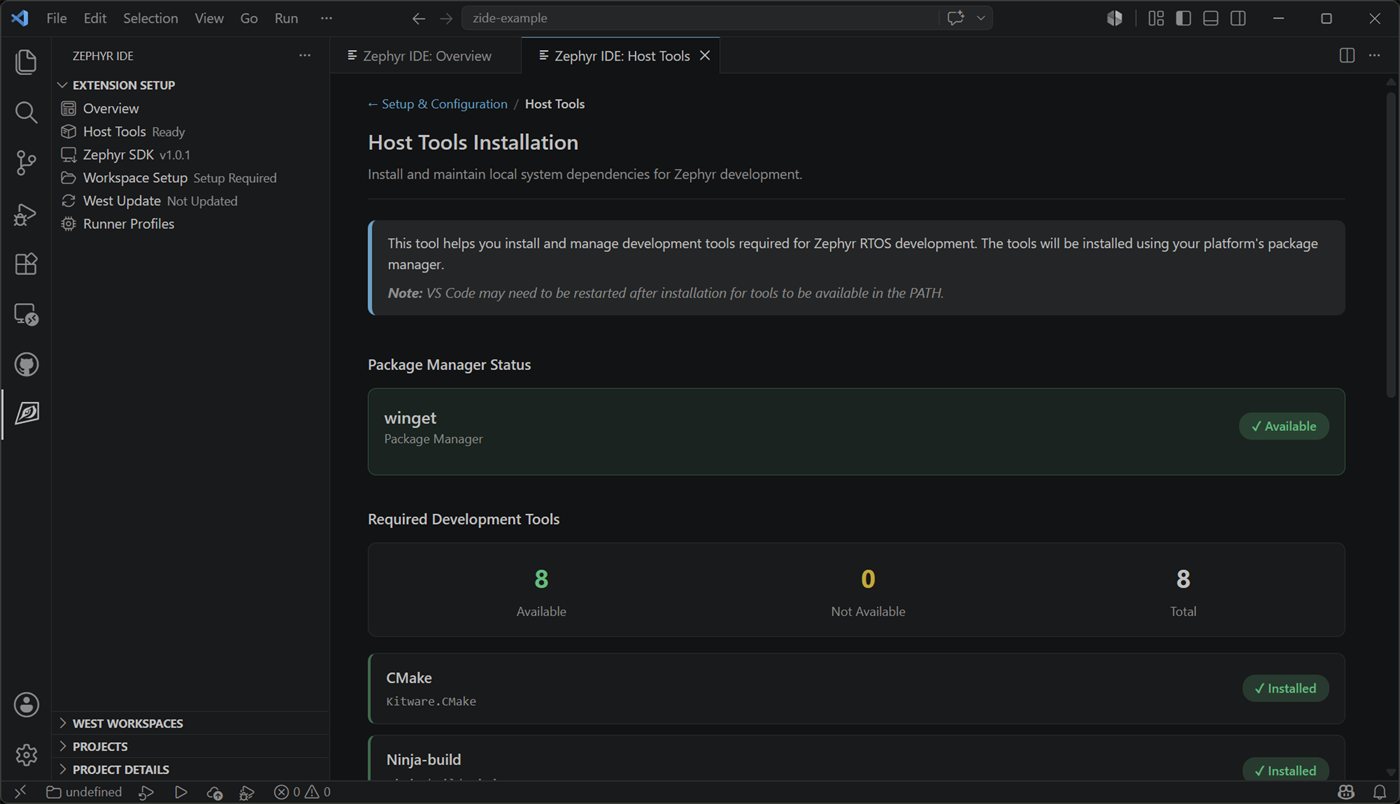Open the Search view in activity bar

(x=26, y=112)
